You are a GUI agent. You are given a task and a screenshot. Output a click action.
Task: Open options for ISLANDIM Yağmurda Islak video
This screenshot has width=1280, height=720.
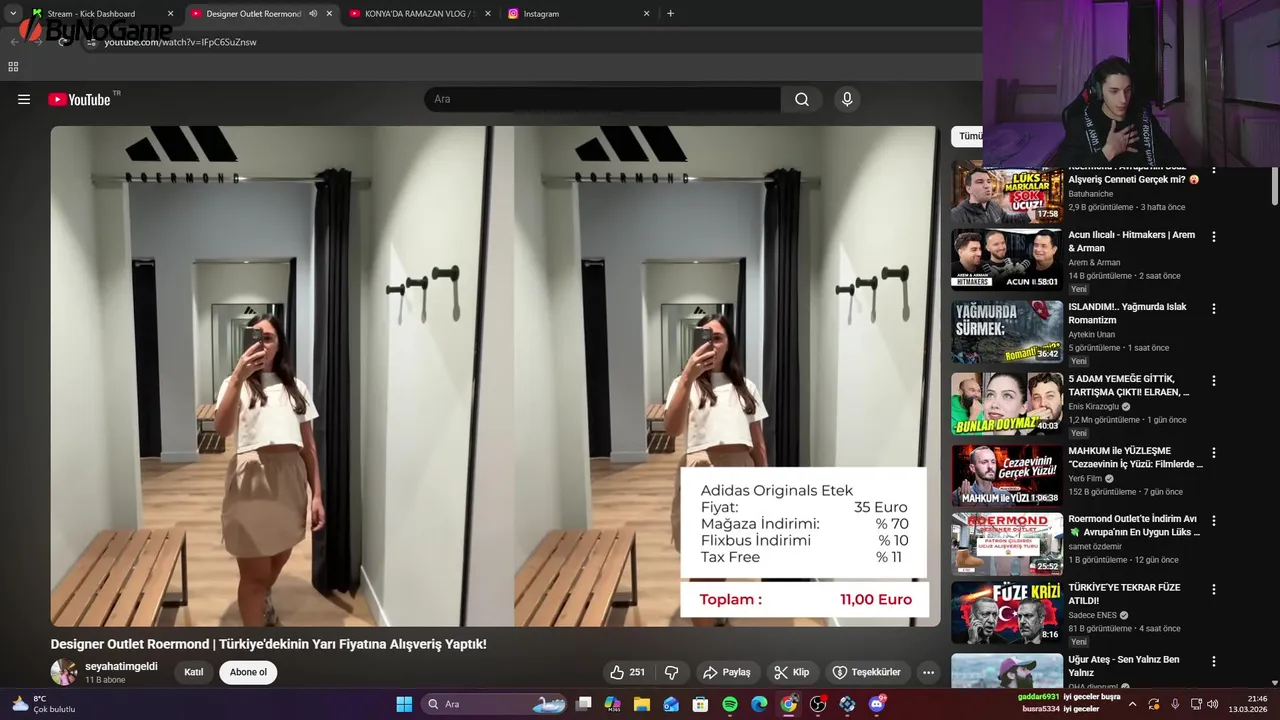pyautogui.click(x=1214, y=309)
